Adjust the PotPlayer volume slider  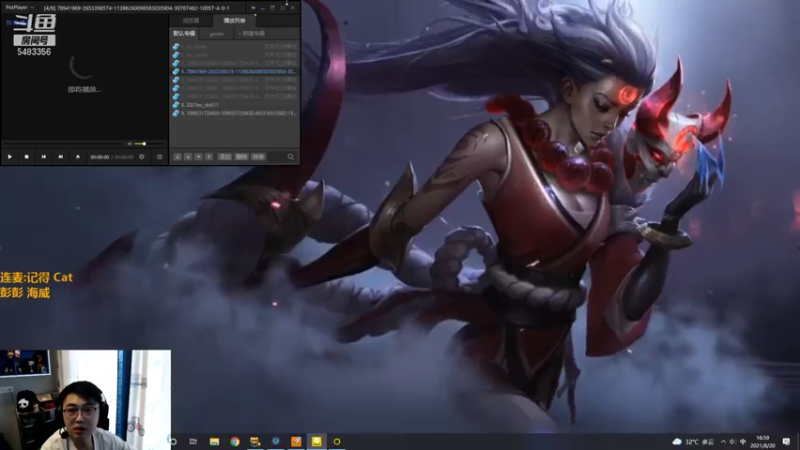pos(150,144)
